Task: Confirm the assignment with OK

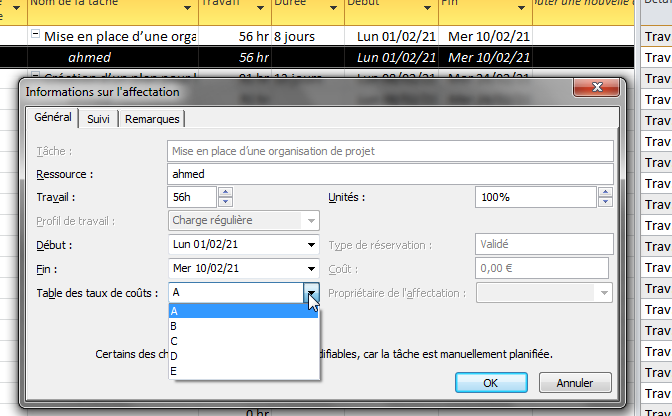Action: click(x=490, y=382)
